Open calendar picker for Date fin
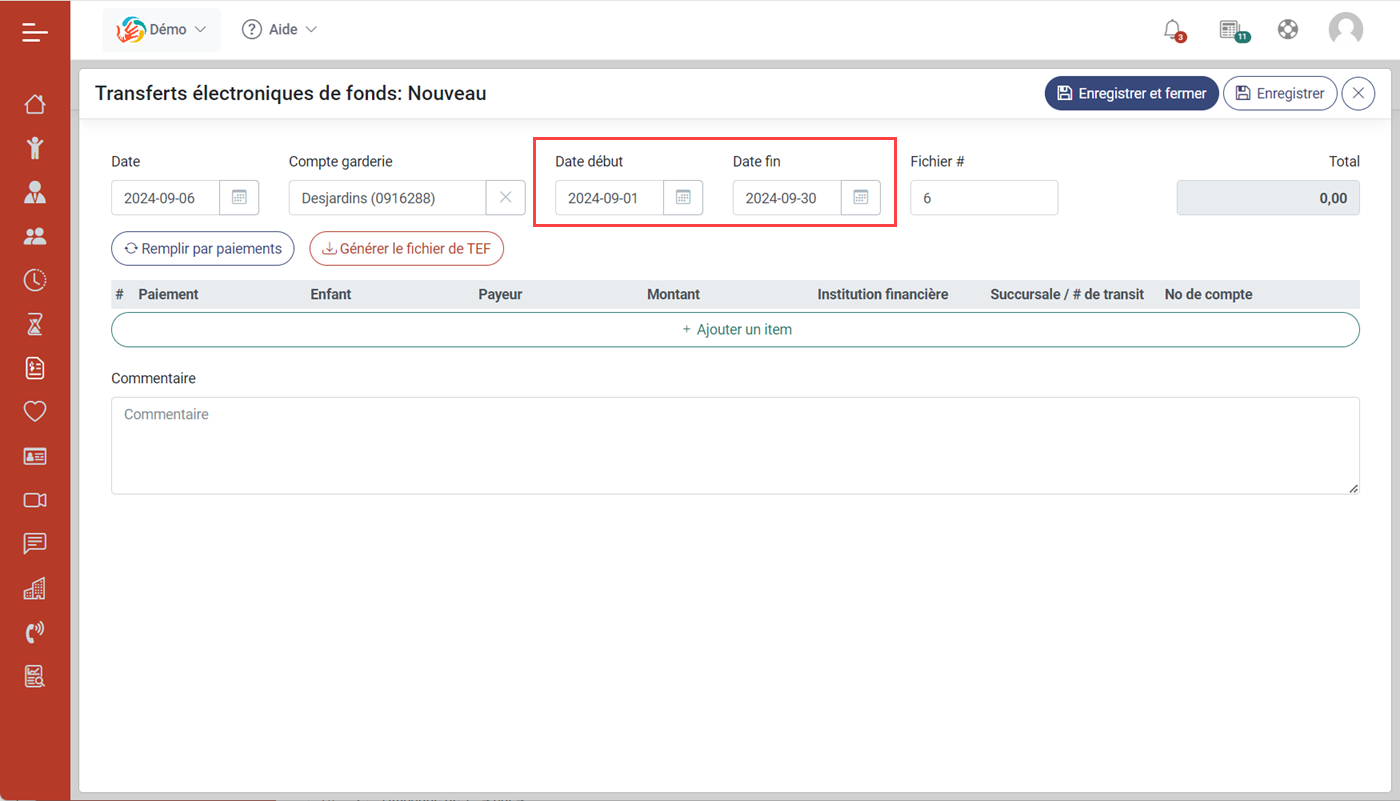 tap(861, 198)
